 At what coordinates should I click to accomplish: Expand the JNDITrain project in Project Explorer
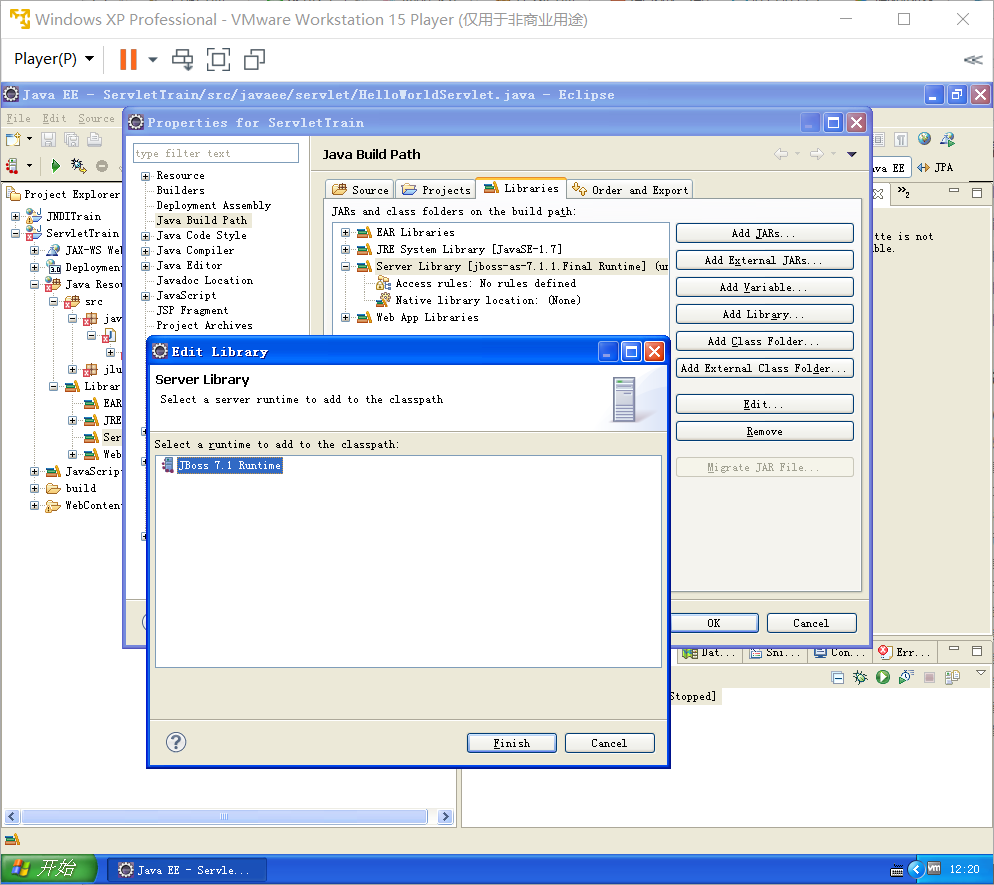click(14, 216)
